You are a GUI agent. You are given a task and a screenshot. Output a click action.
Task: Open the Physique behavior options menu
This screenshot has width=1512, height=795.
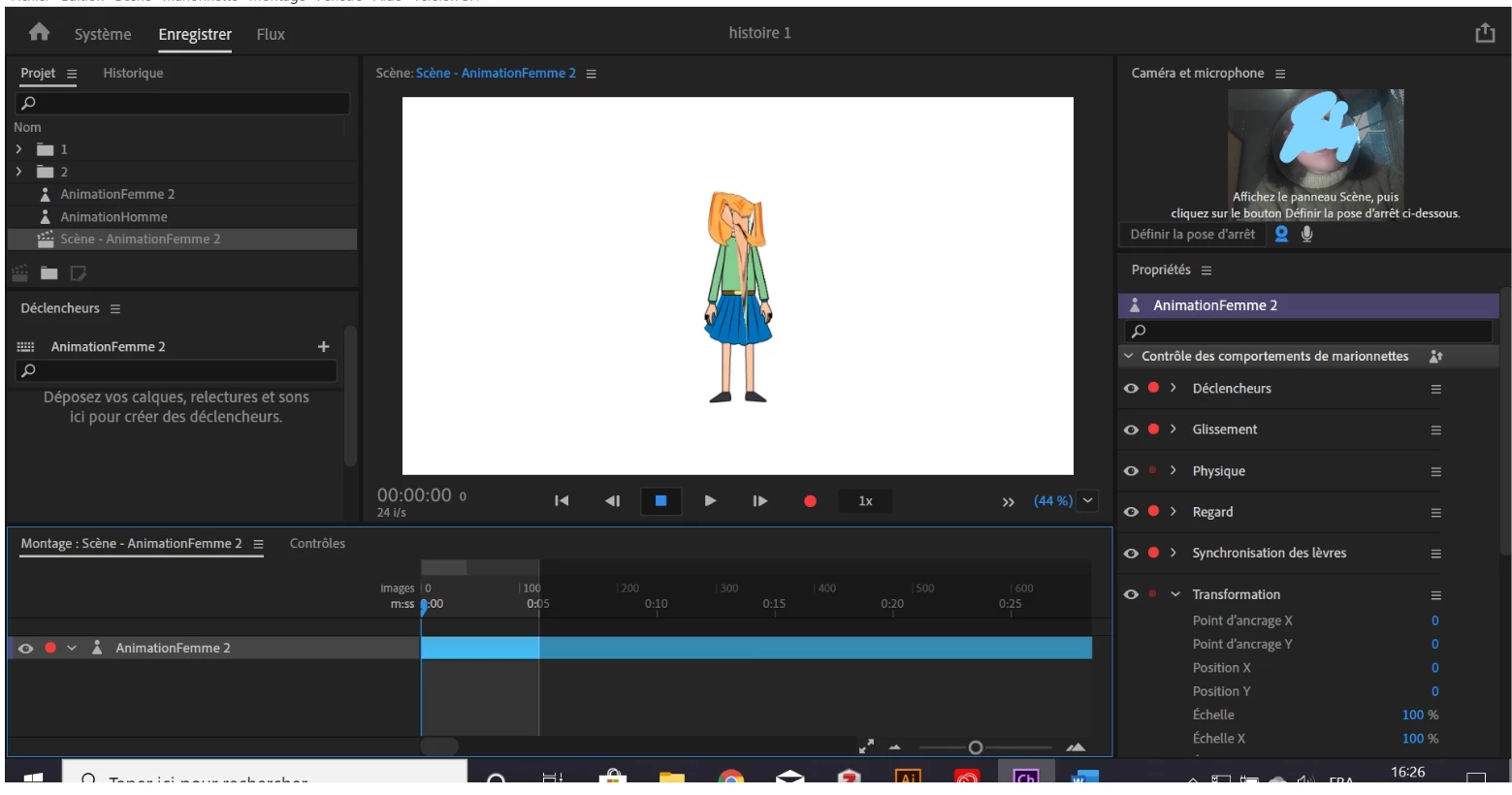point(1435,472)
